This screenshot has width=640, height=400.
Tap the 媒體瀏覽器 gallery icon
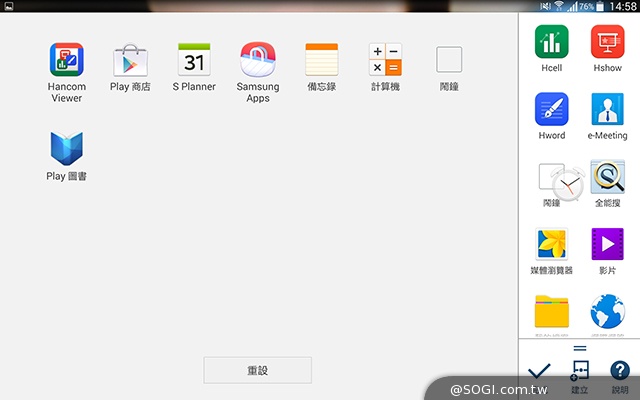tap(552, 245)
